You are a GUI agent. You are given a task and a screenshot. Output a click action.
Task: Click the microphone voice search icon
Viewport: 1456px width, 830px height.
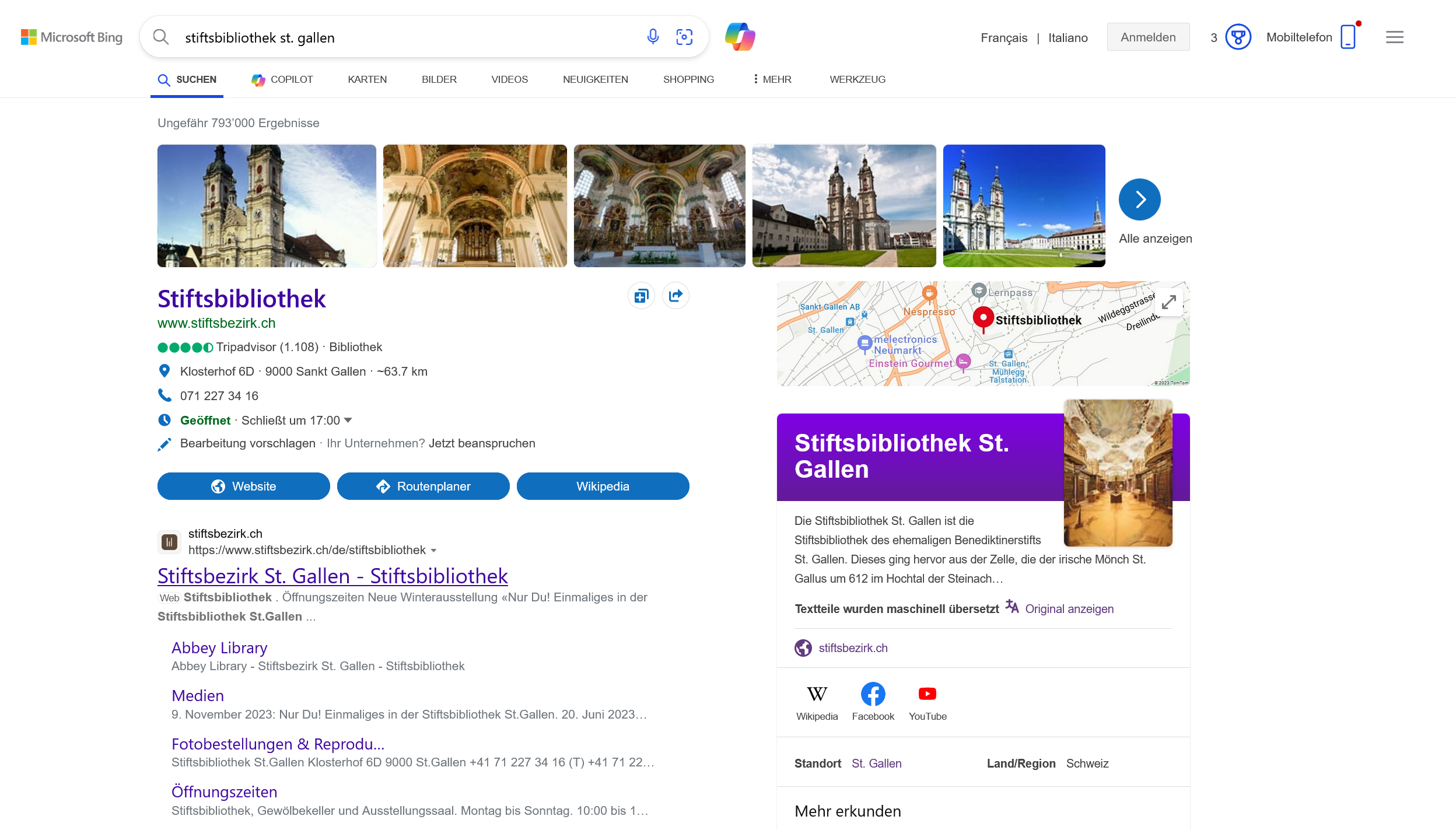[x=653, y=37]
